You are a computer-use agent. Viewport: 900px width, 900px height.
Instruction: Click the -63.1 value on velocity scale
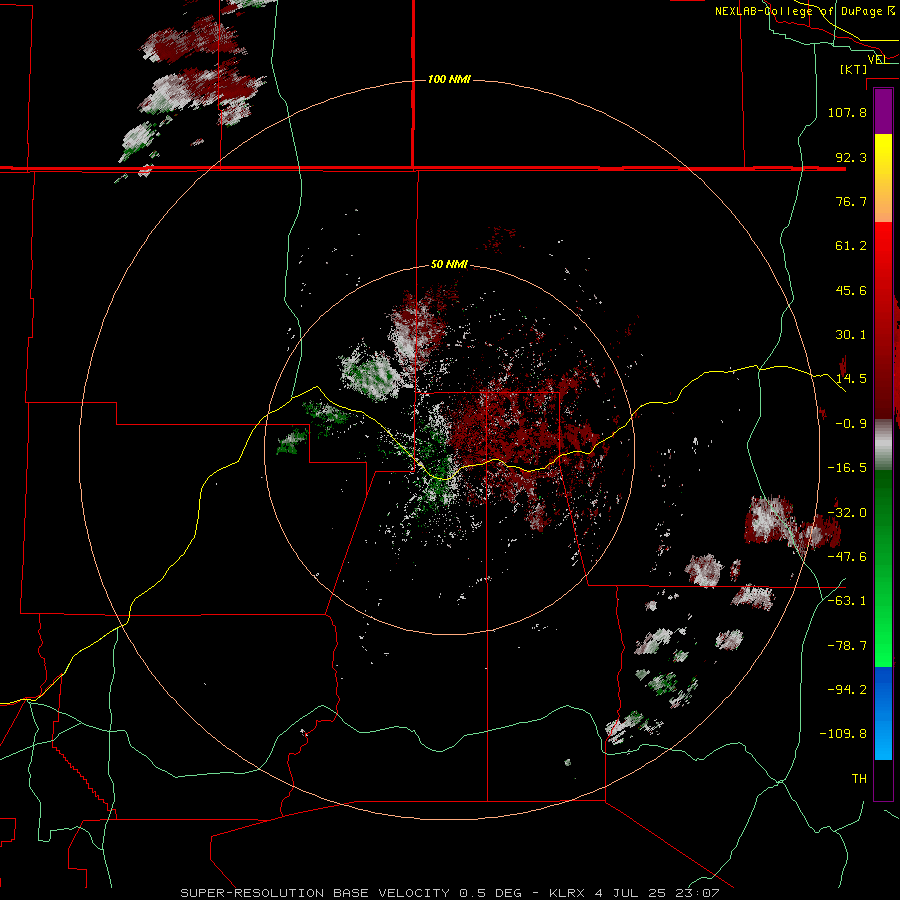click(x=847, y=601)
